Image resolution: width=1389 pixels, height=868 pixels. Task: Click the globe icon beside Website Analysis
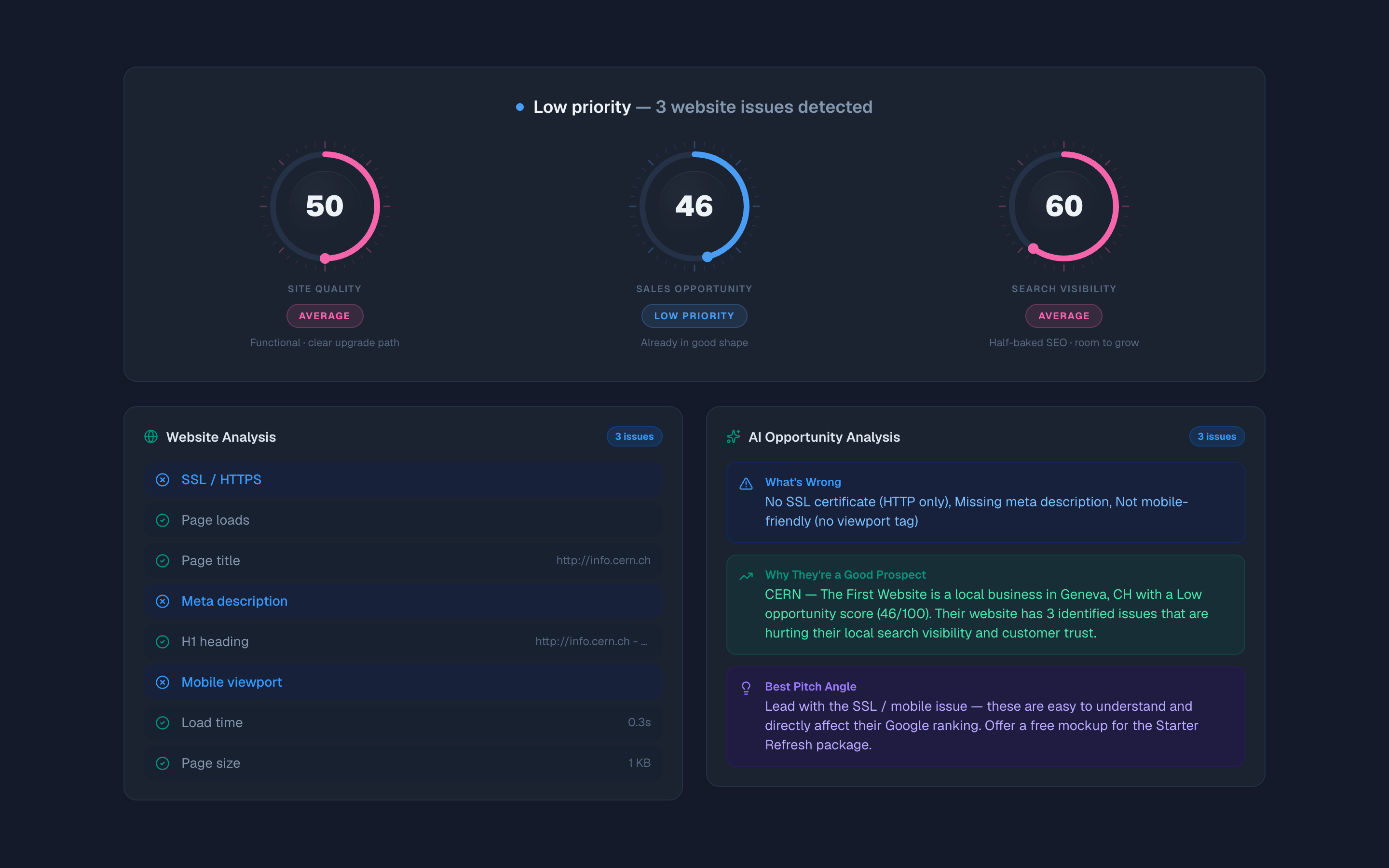[151, 437]
